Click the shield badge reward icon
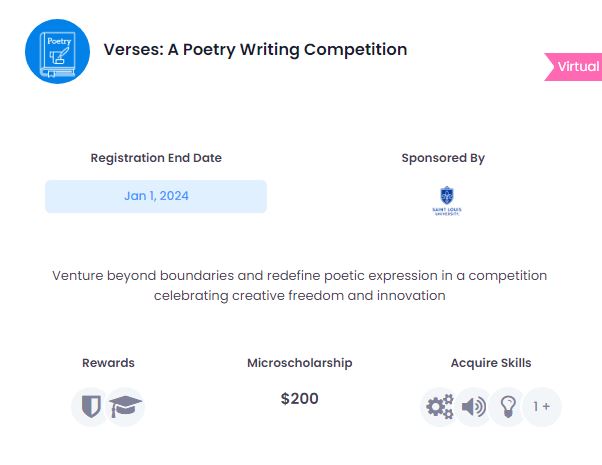This screenshot has height=465, width=602. tap(91, 406)
